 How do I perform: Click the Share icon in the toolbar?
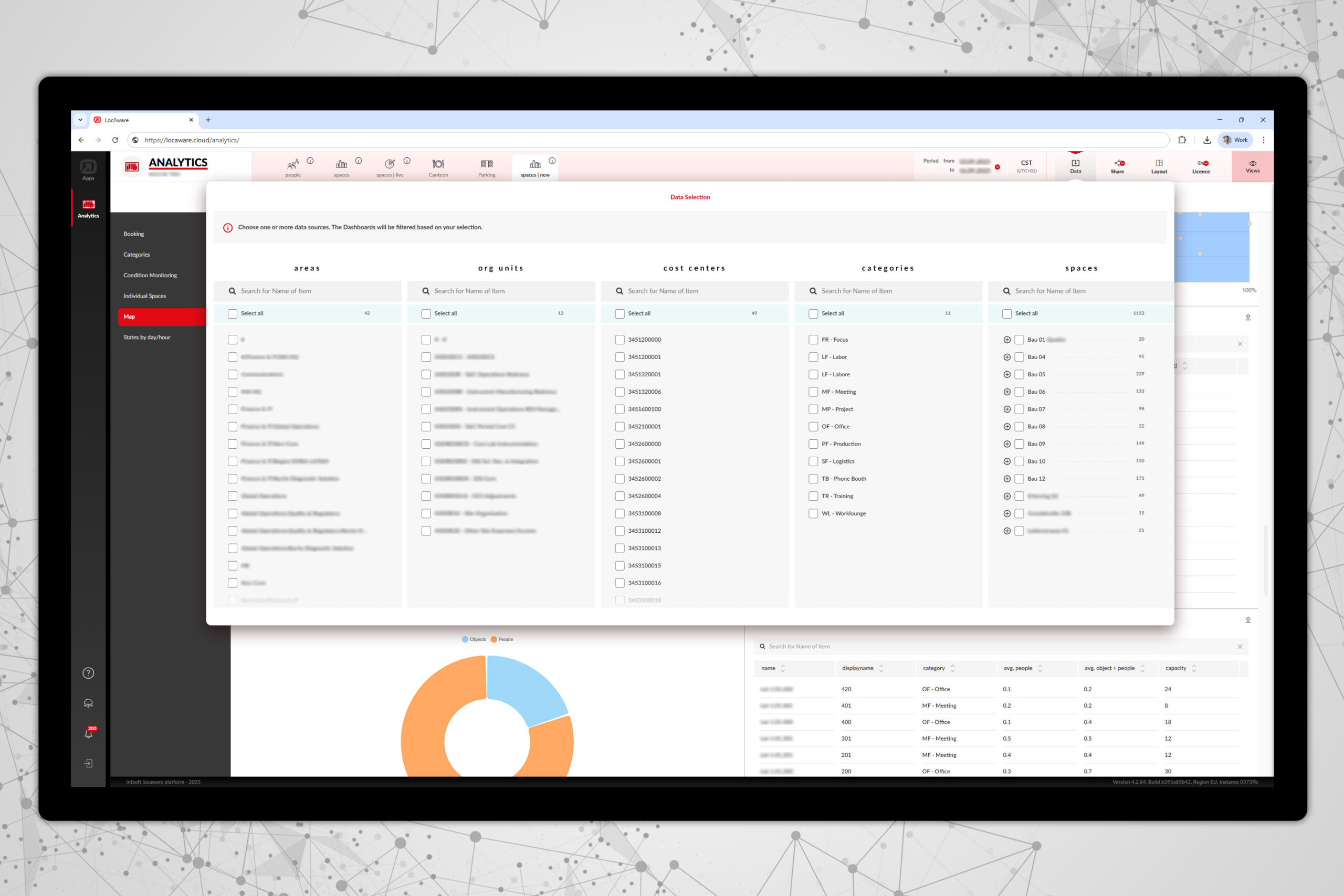pyautogui.click(x=1117, y=166)
